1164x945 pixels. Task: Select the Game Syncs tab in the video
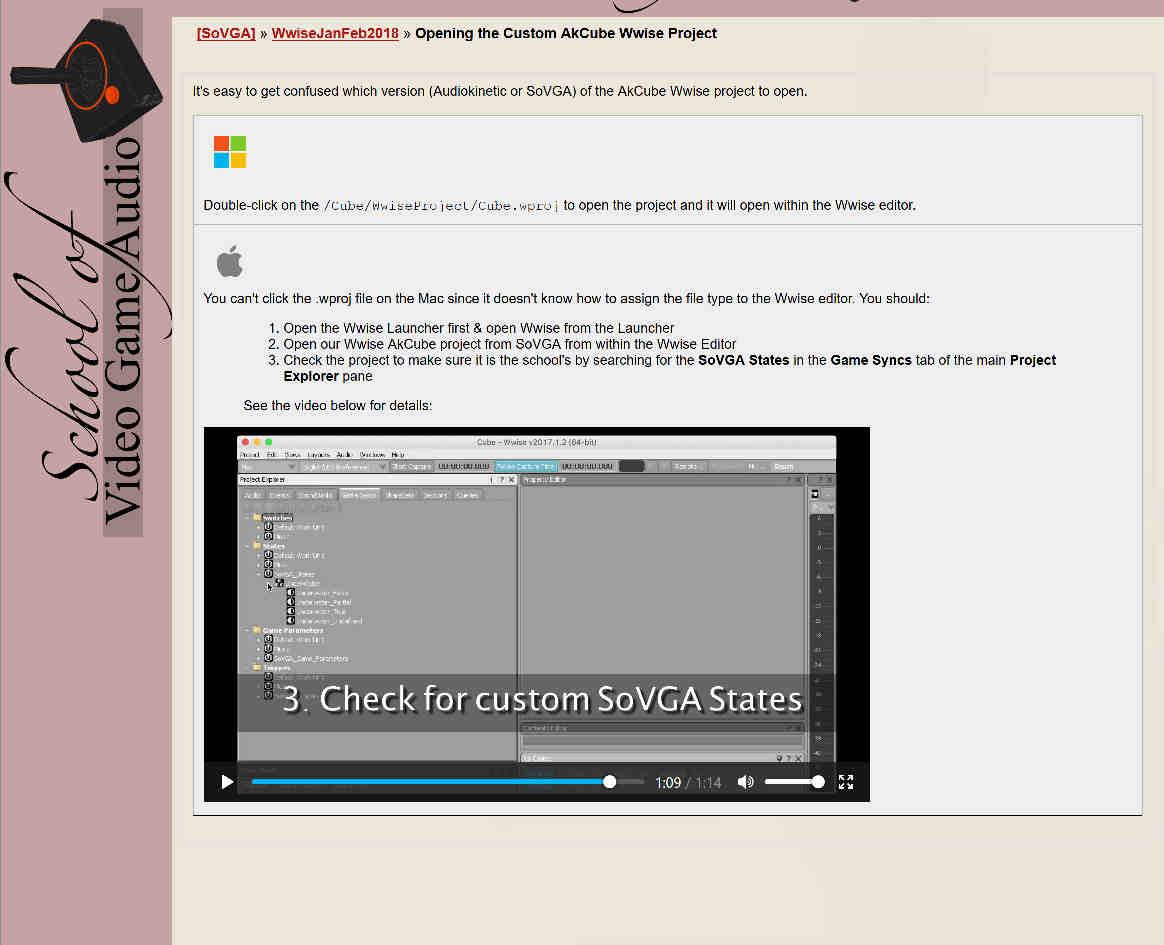point(359,495)
